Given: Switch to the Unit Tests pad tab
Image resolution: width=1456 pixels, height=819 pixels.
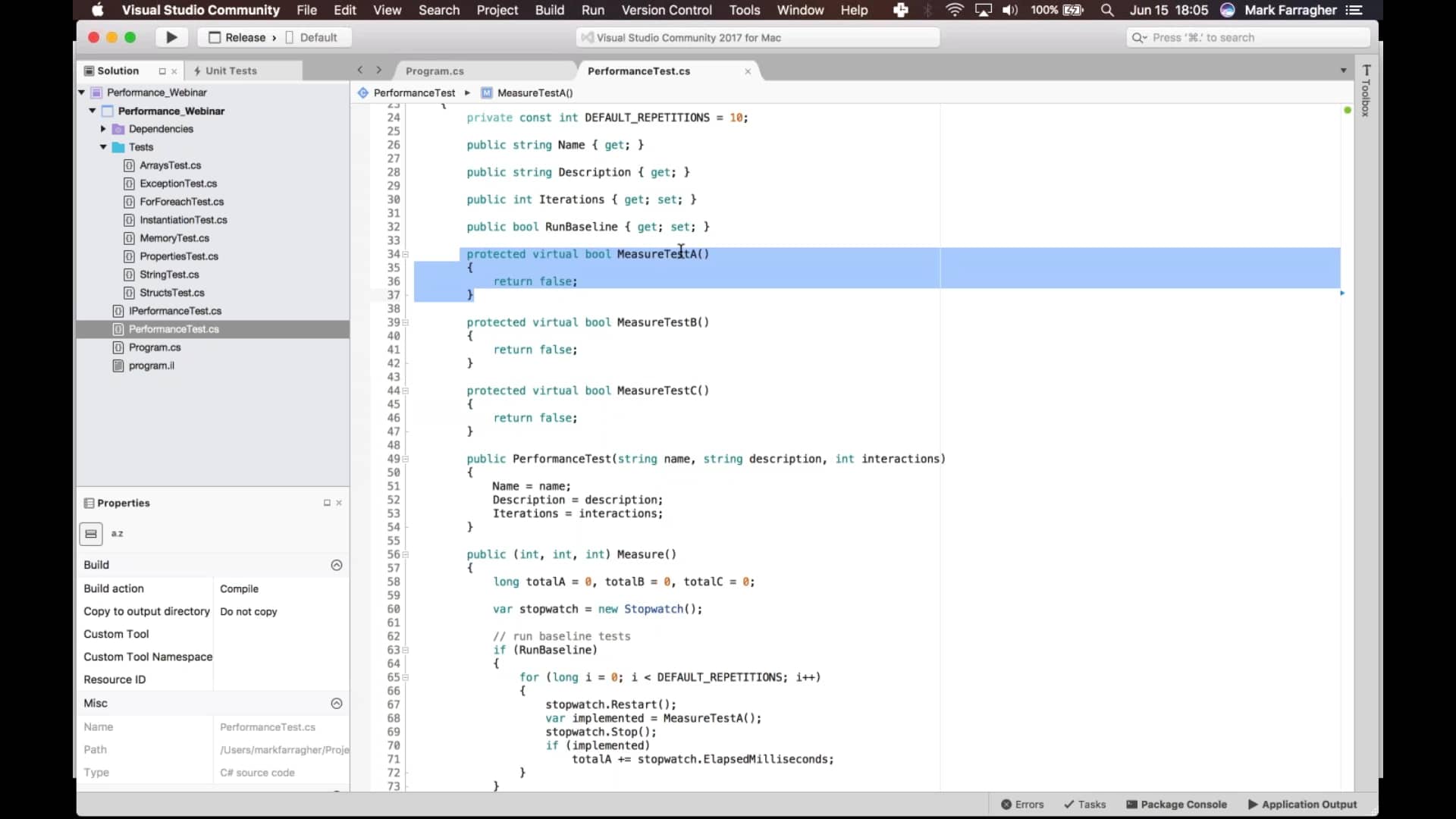Looking at the screenshot, I should pyautogui.click(x=225, y=71).
